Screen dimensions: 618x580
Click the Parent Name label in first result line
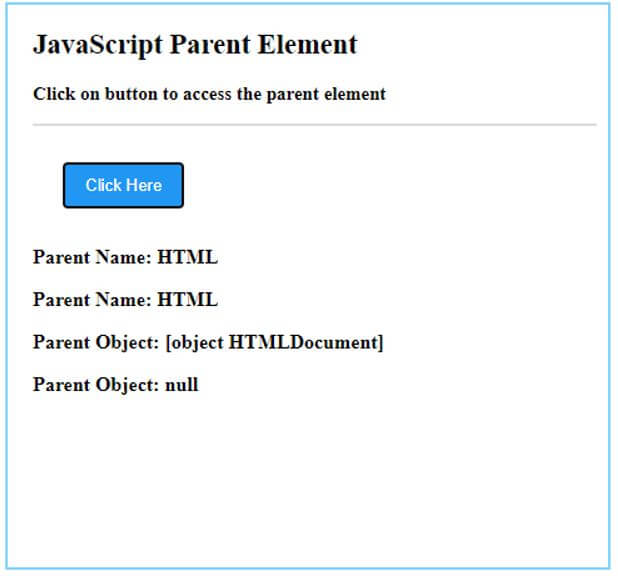pos(91,257)
